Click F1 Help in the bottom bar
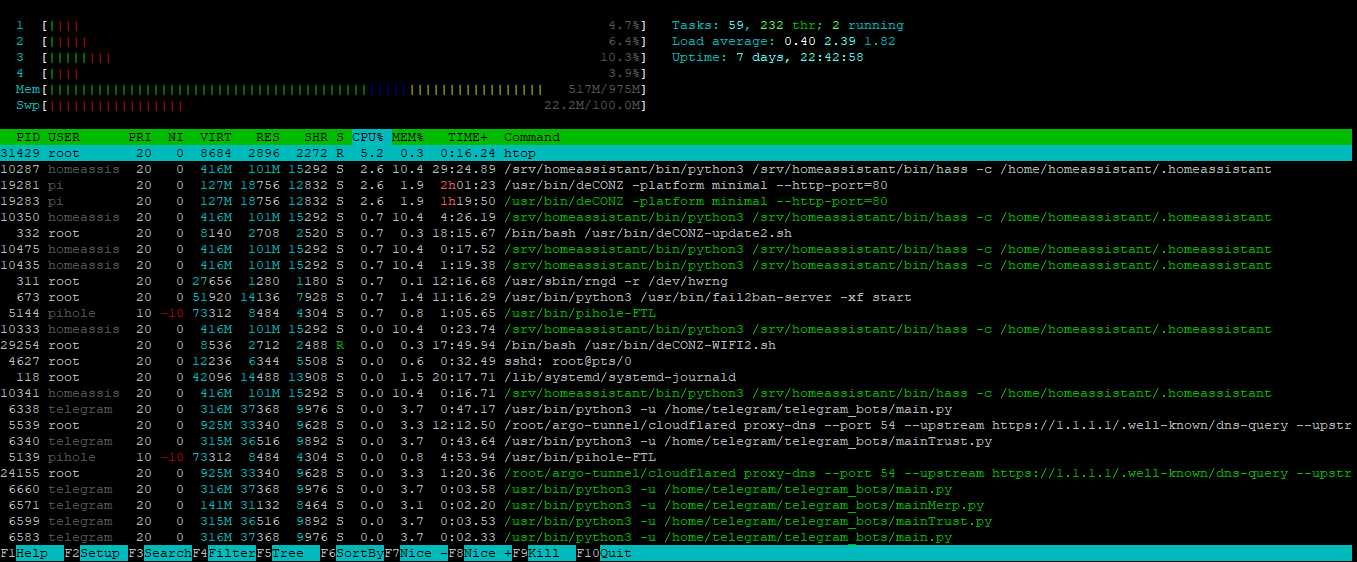 (x=31, y=554)
